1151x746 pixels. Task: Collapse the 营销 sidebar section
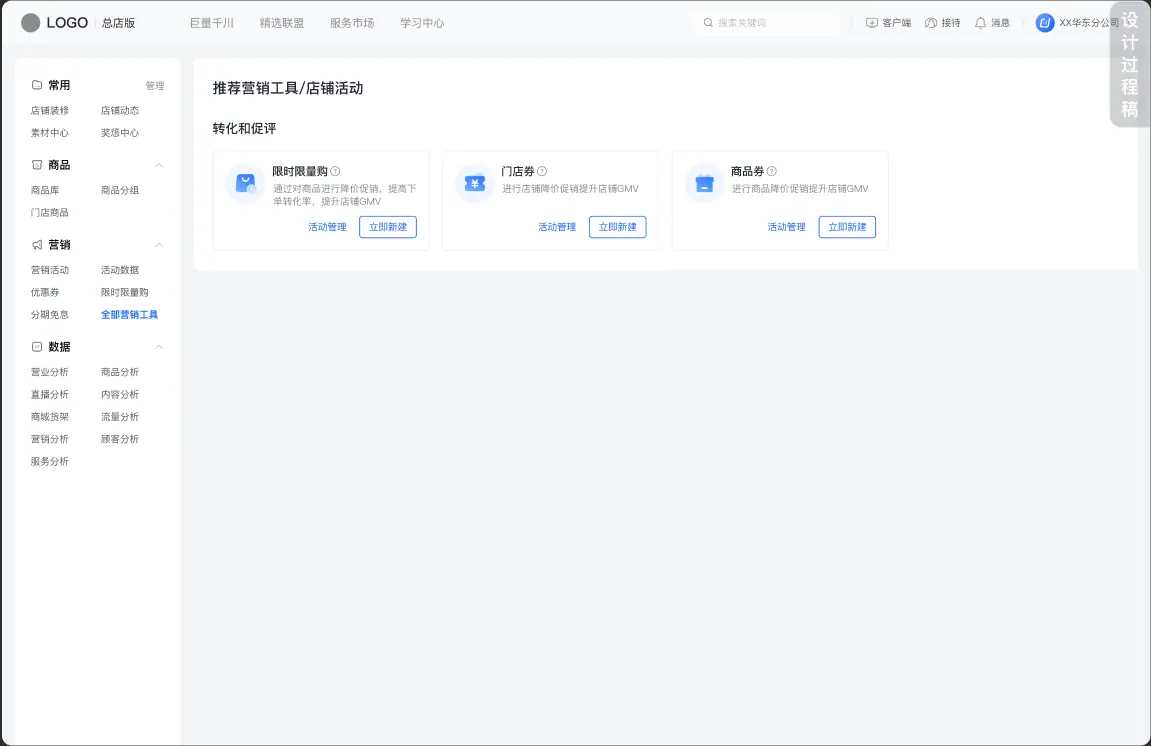[x=159, y=245]
